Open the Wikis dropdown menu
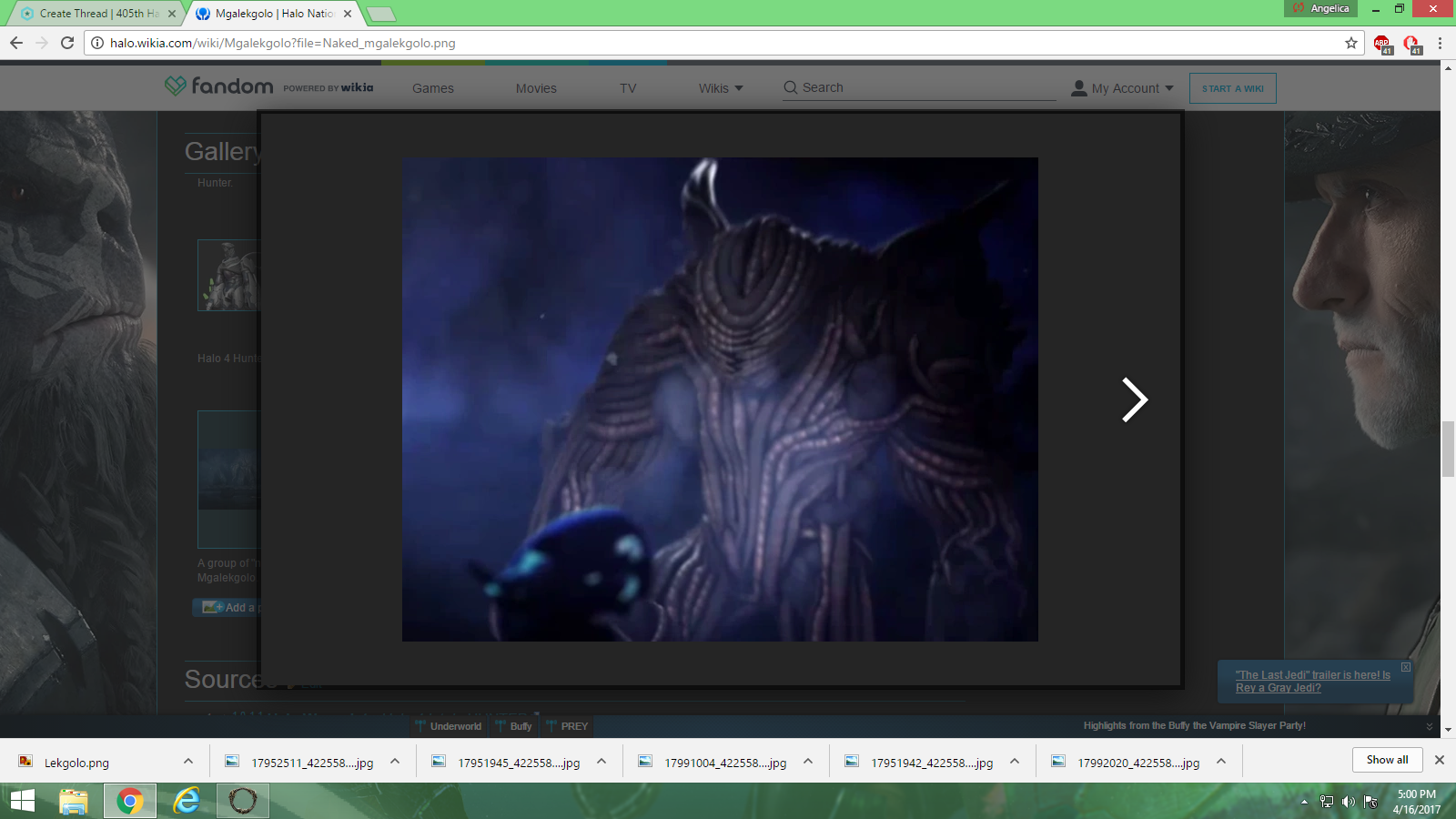Viewport: 1456px width, 819px height. (x=721, y=88)
